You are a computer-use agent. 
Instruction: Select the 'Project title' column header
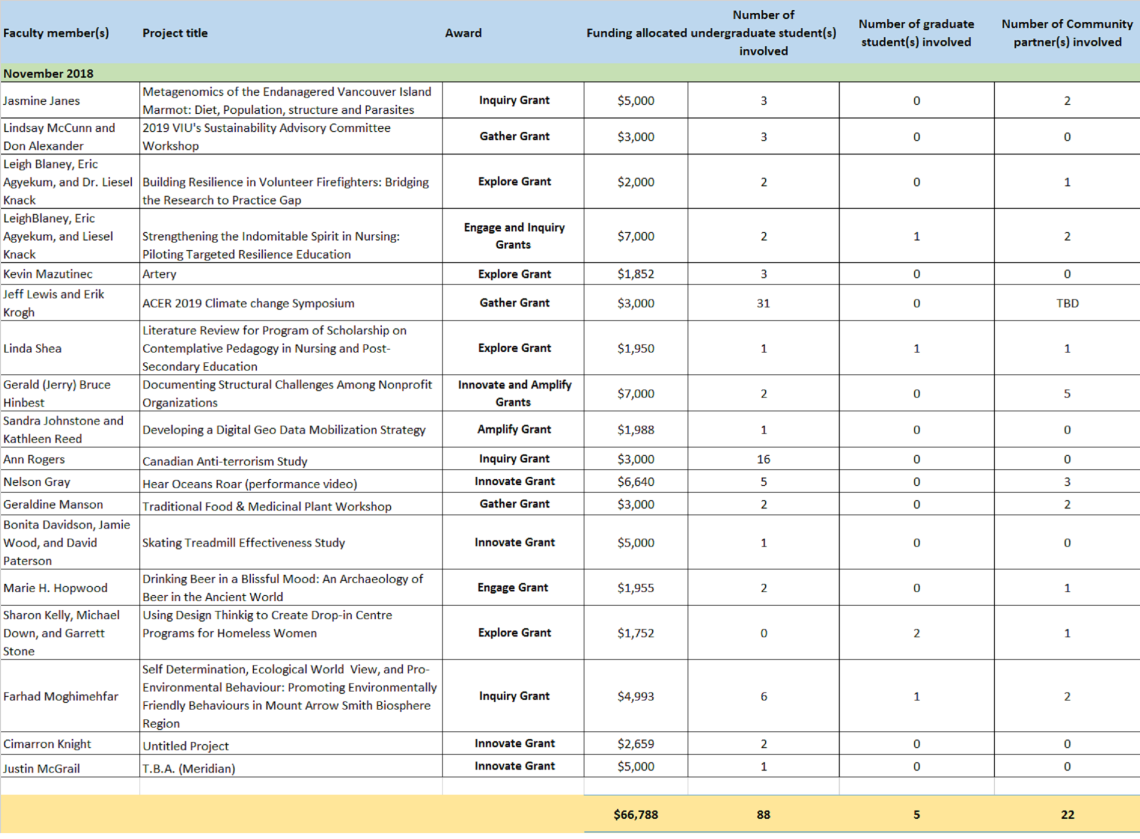coord(175,33)
